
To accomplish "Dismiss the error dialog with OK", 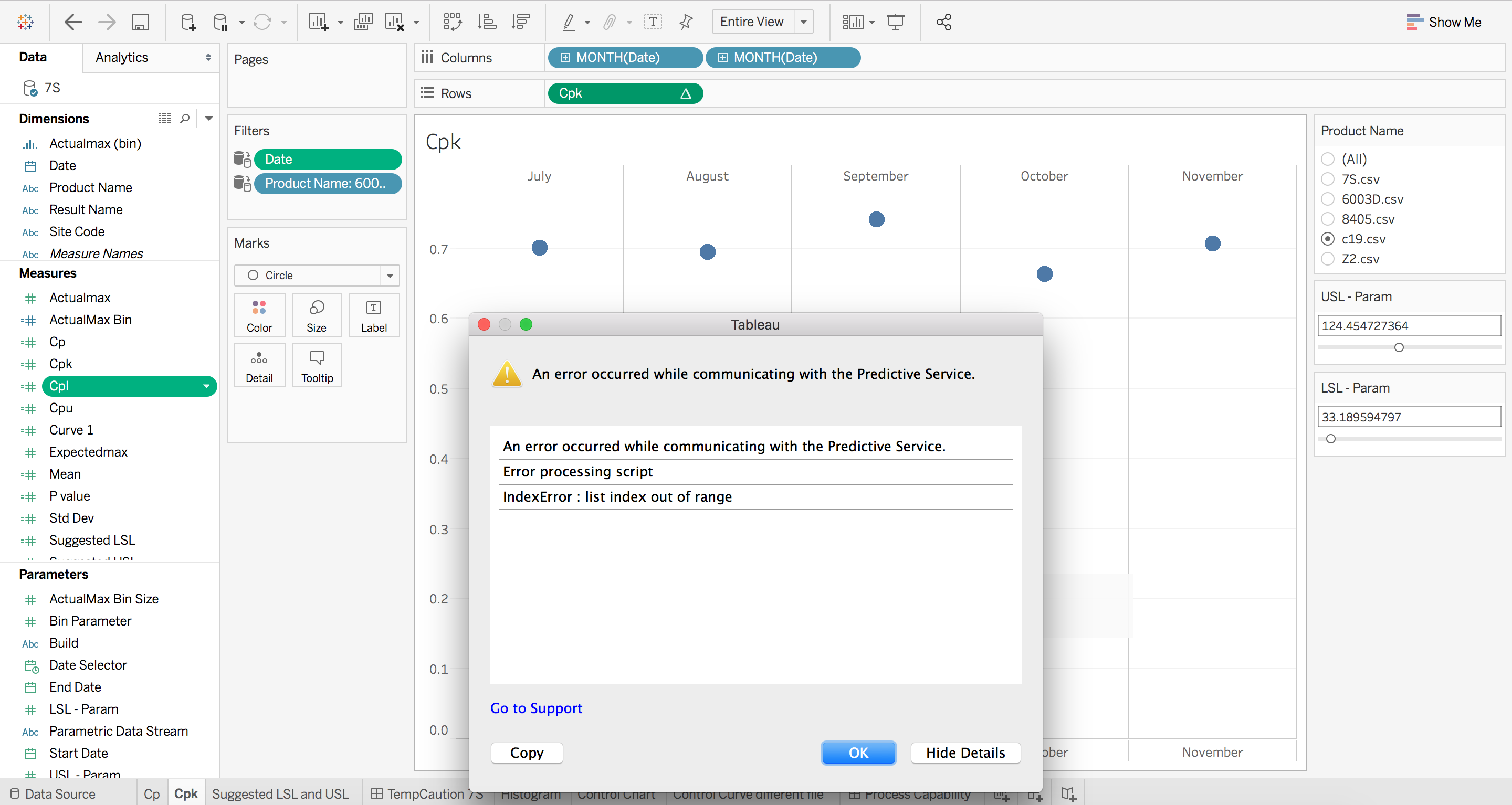I will 858,753.
